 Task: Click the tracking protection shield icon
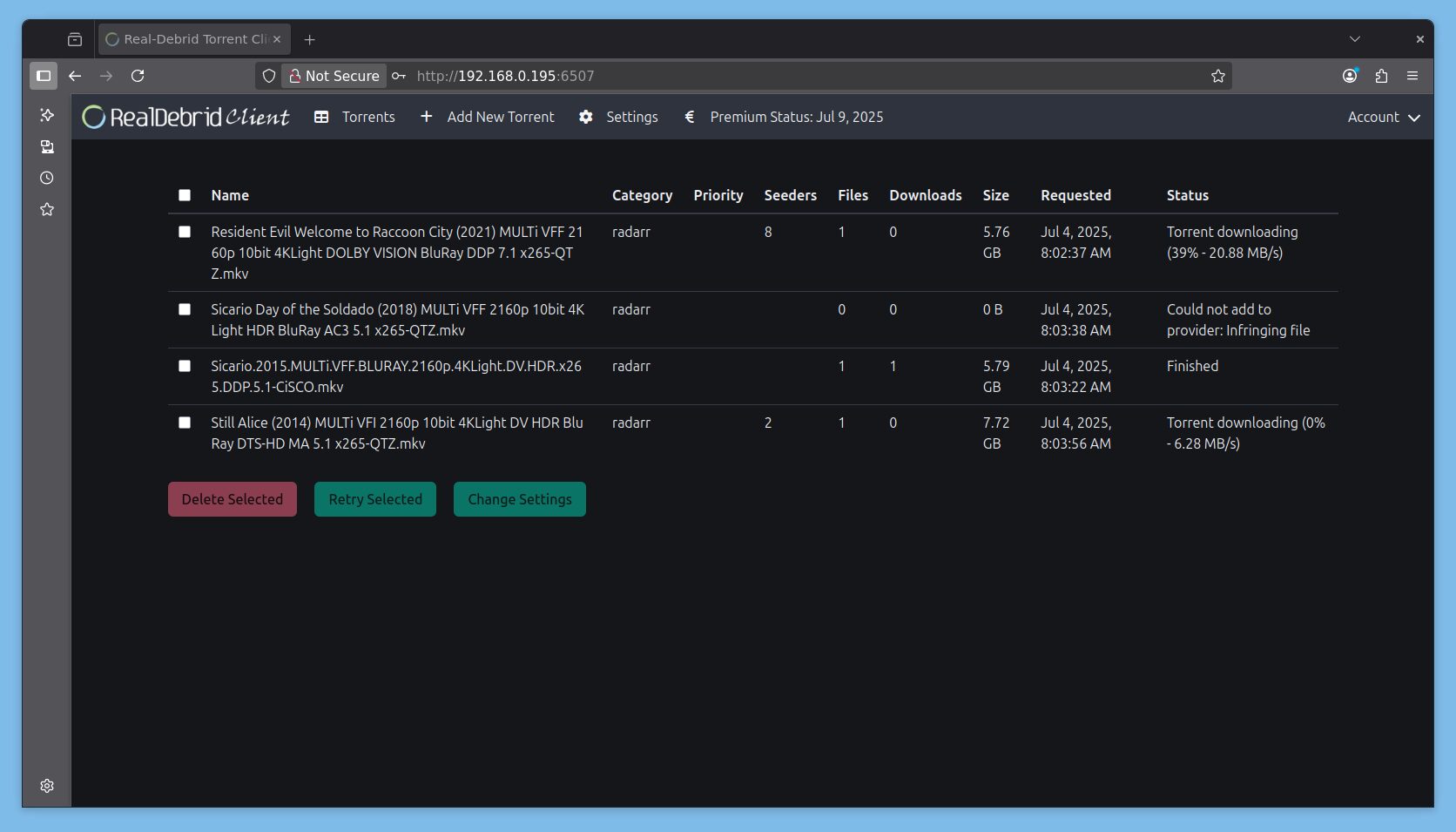(269, 76)
